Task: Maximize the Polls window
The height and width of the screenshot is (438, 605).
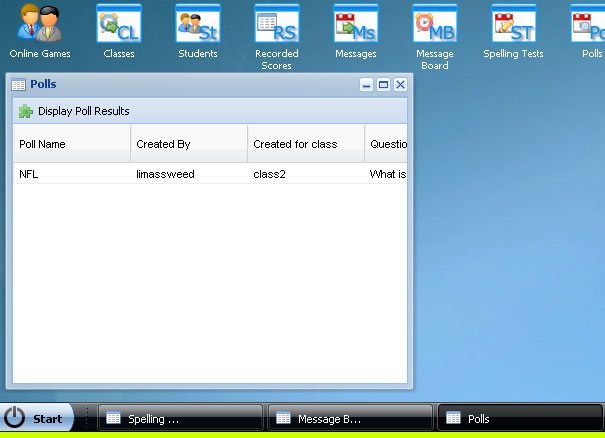Action: [x=383, y=85]
